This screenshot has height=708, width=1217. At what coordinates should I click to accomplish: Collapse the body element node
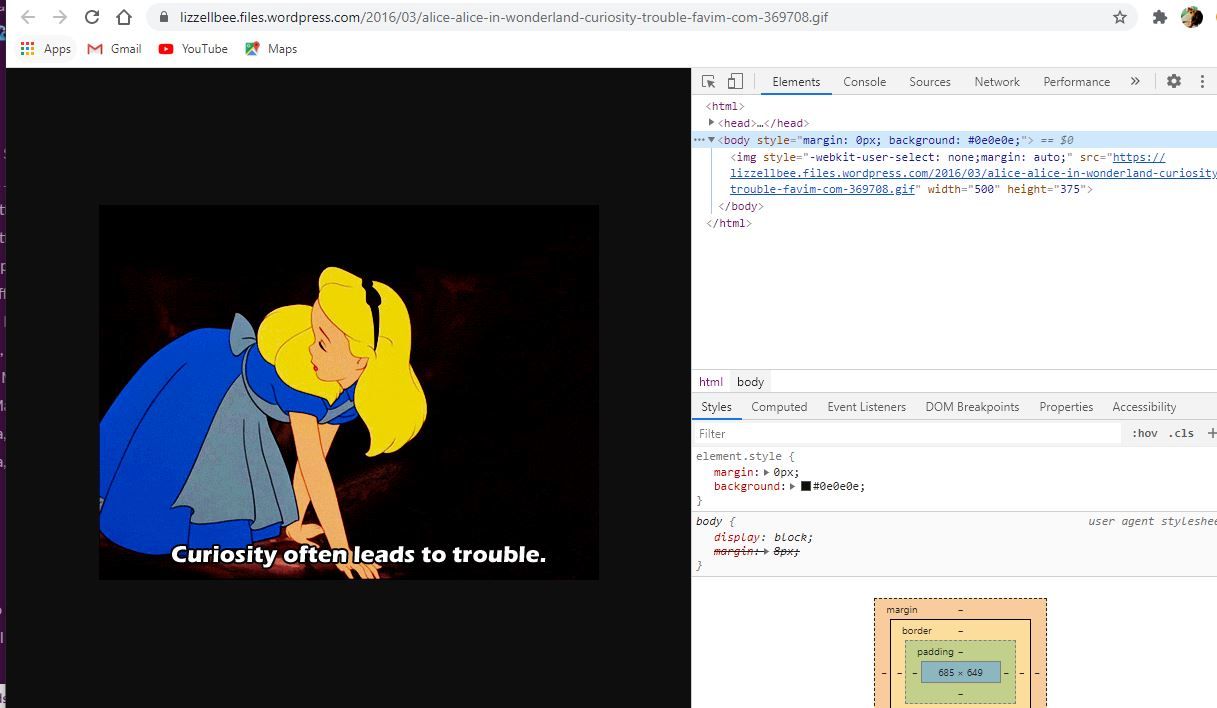click(711, 140)
